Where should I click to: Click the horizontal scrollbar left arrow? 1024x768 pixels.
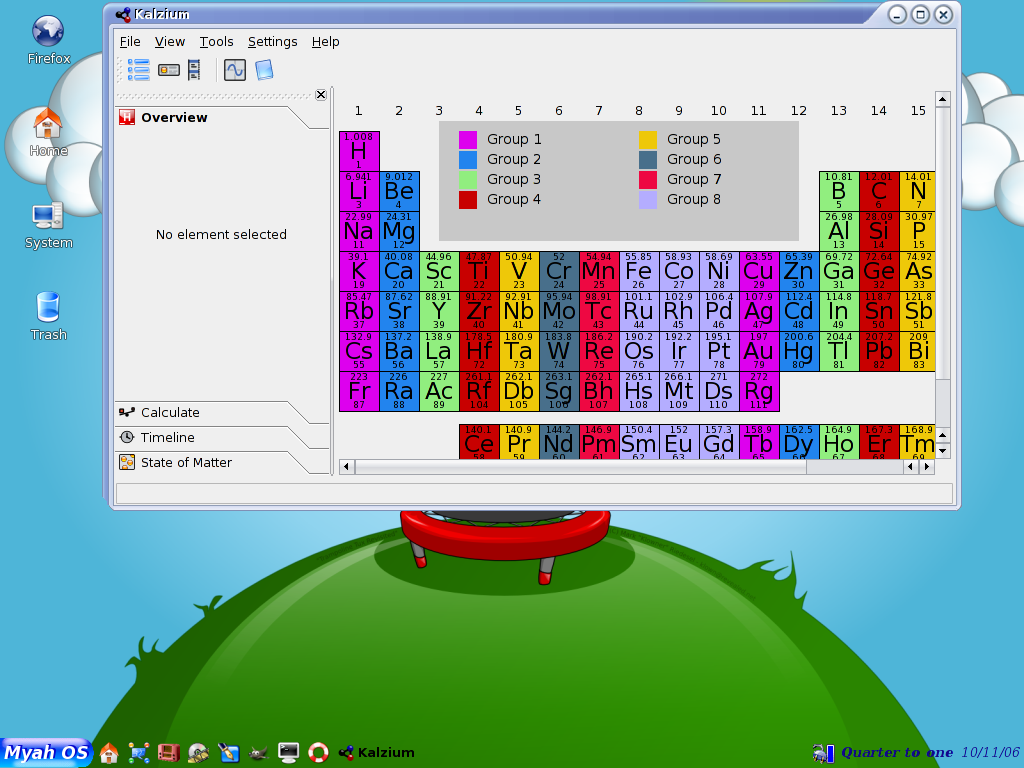click(346, 466)
